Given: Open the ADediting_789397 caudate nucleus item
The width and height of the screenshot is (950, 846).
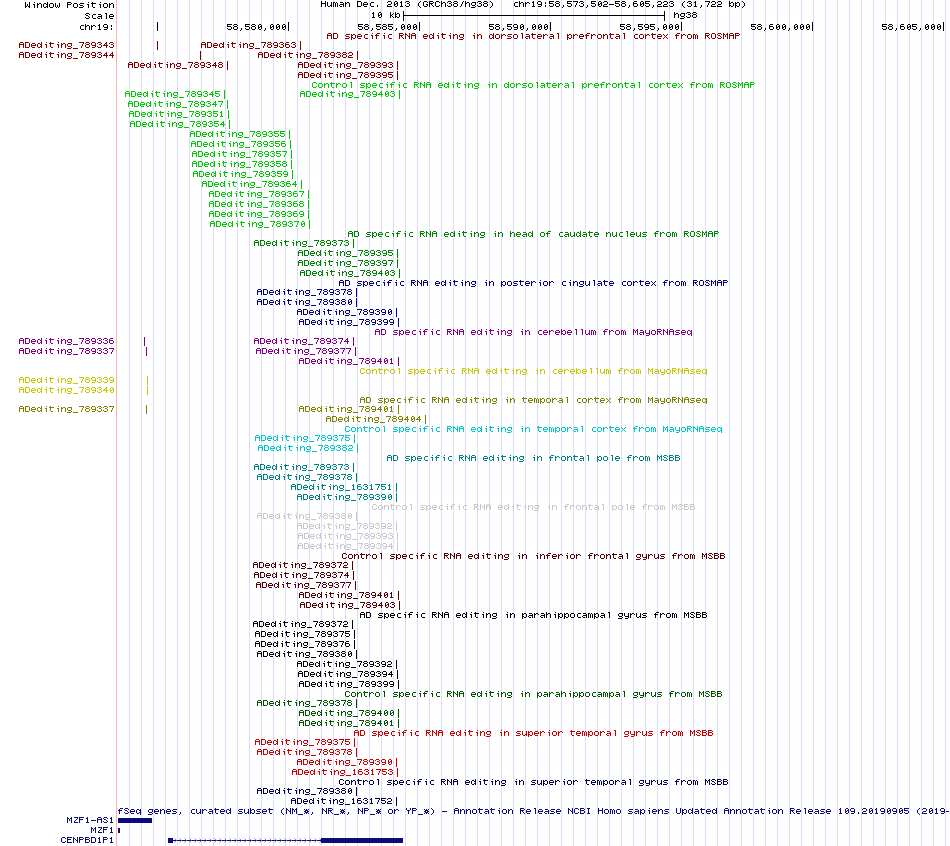Looking at the screenshot, I should [345, 263].
